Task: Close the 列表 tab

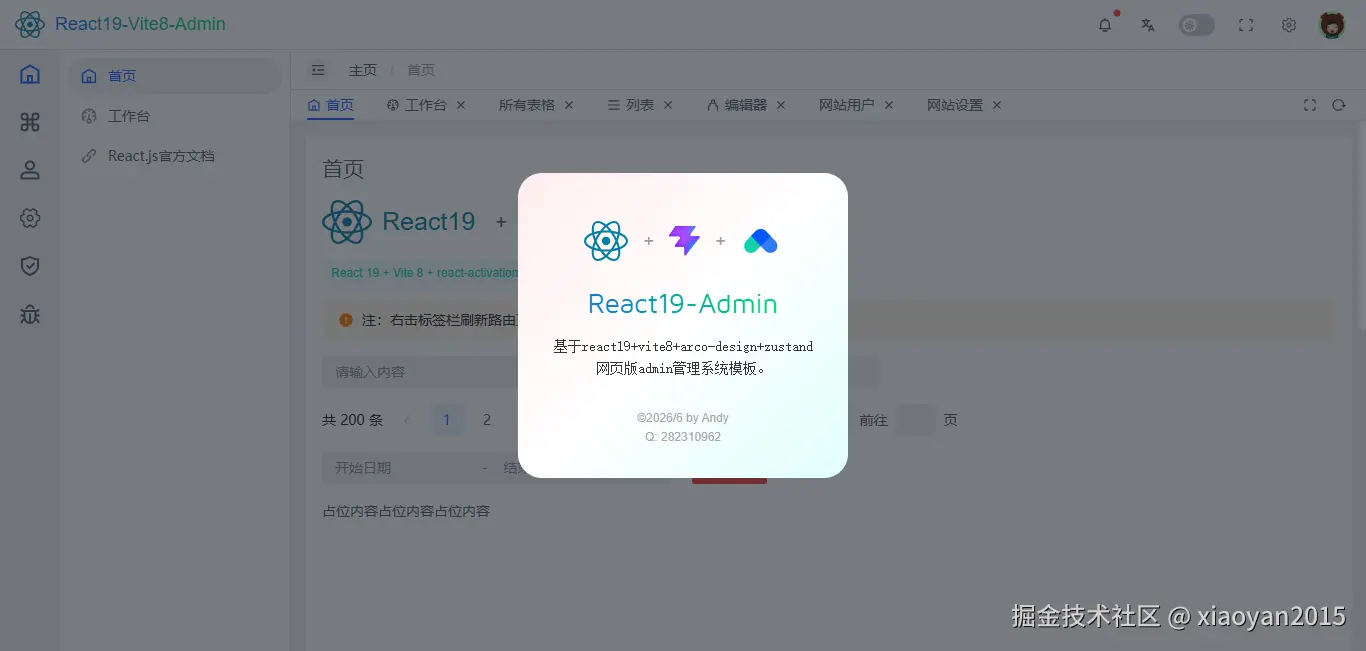Action: pyautogui.click(x=668, y=105)
